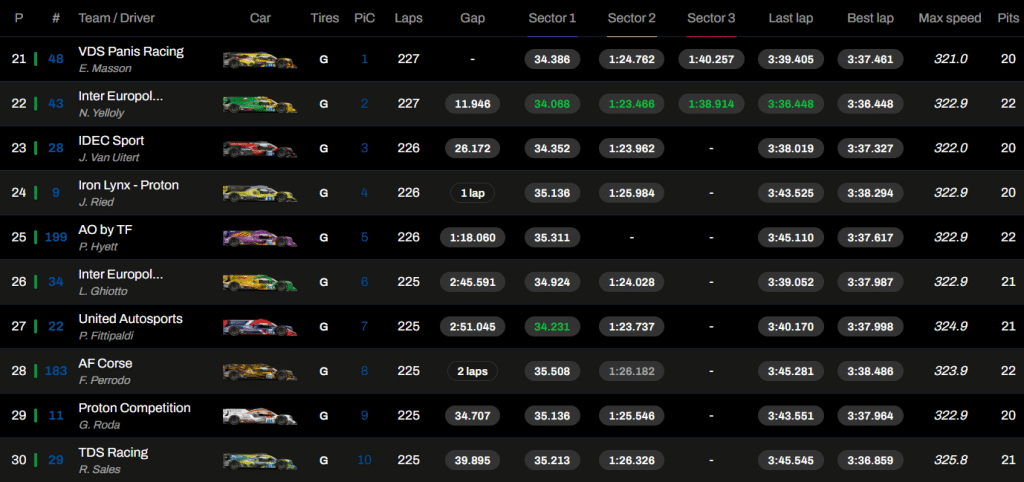The image size is (1024, 482).
Task: Click the 1 lap gap badge
Action: (472, 193)
